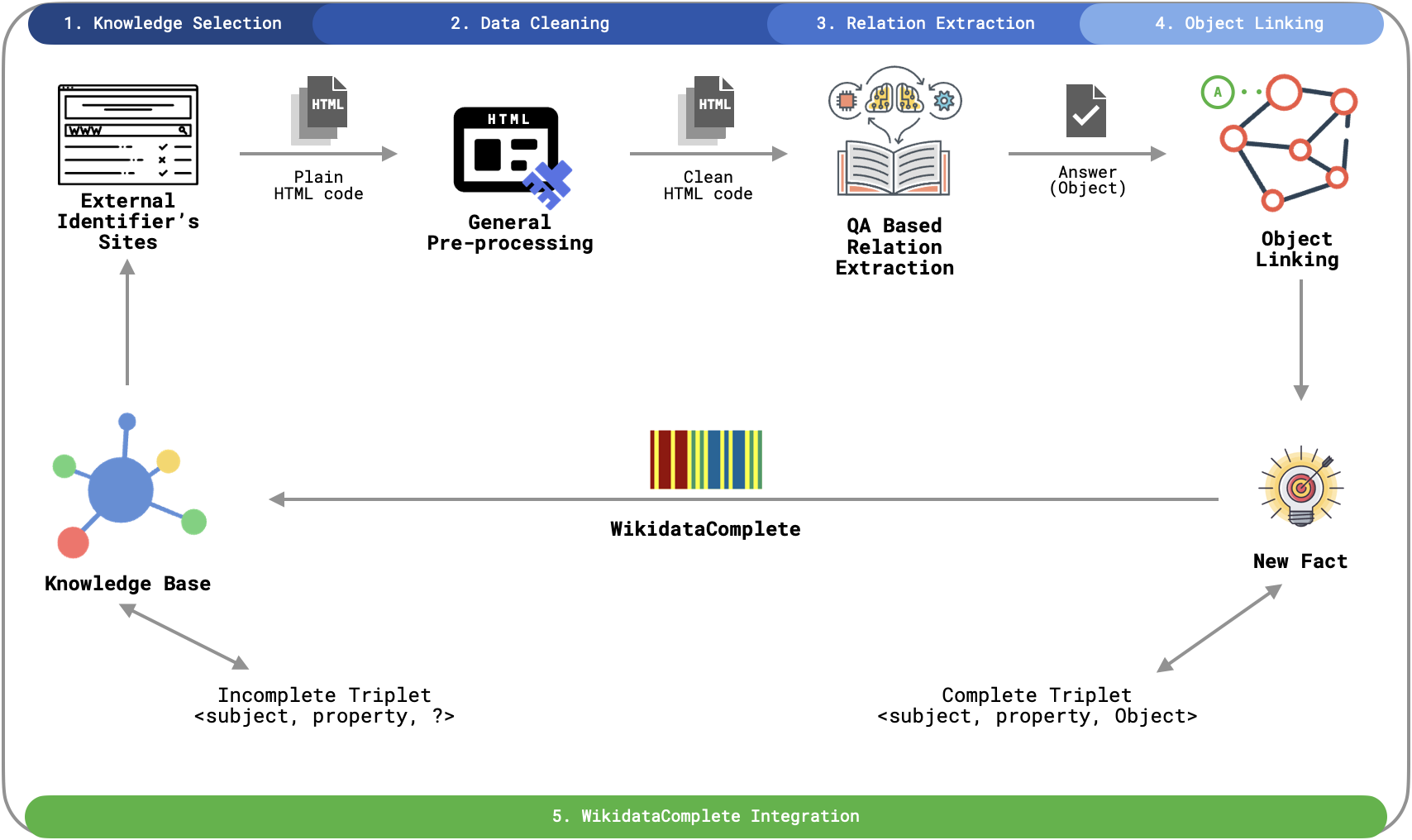This screenshot has height=840, width=1412.
Task: Click the New Fact lightbulb icon
Action: click(x=1301, y=486)
